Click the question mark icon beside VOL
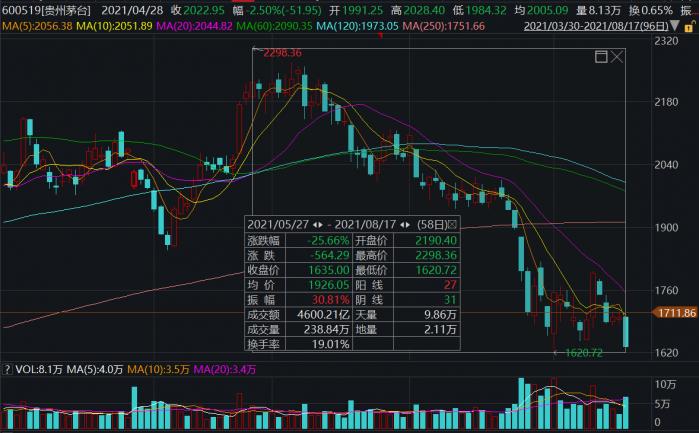This screenshot has width=699, height=433. (x=7, y=369)
